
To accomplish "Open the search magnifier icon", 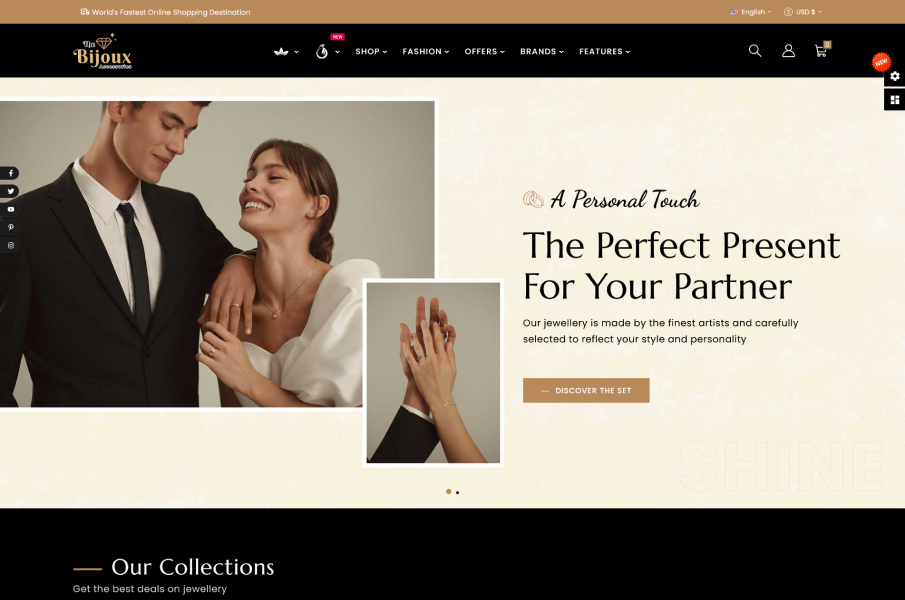I will (x=754, y=51).
